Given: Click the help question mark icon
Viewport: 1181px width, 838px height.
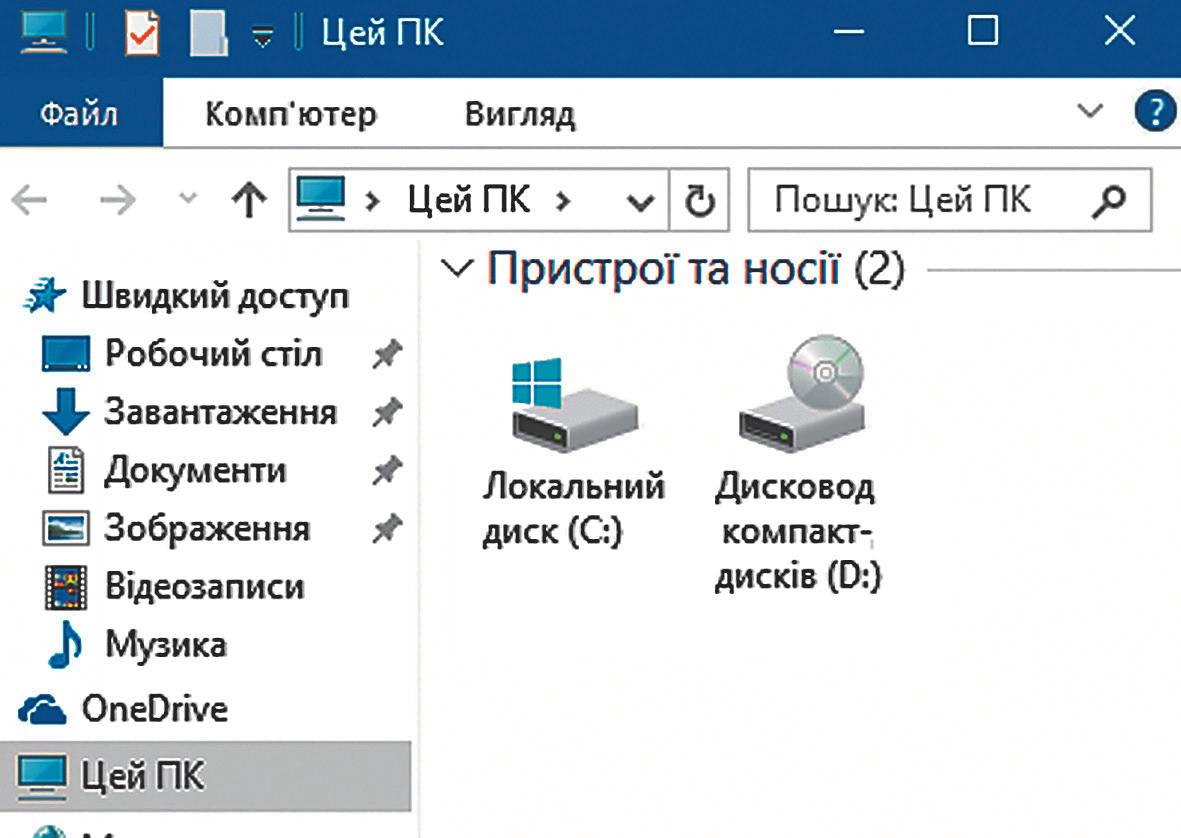Looking at the screenshot, I should pyautogui.click(x=1155, y=111).
